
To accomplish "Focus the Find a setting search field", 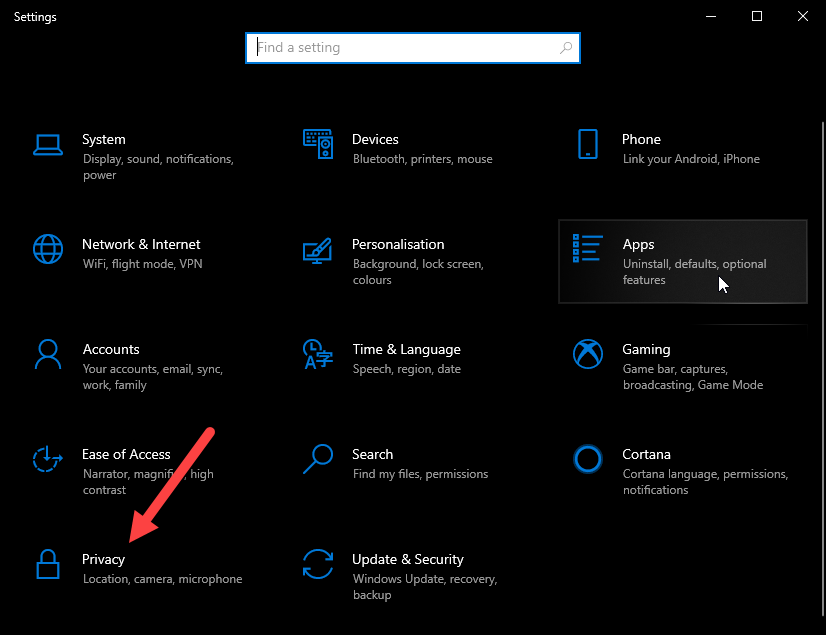I will pos(413,48).
